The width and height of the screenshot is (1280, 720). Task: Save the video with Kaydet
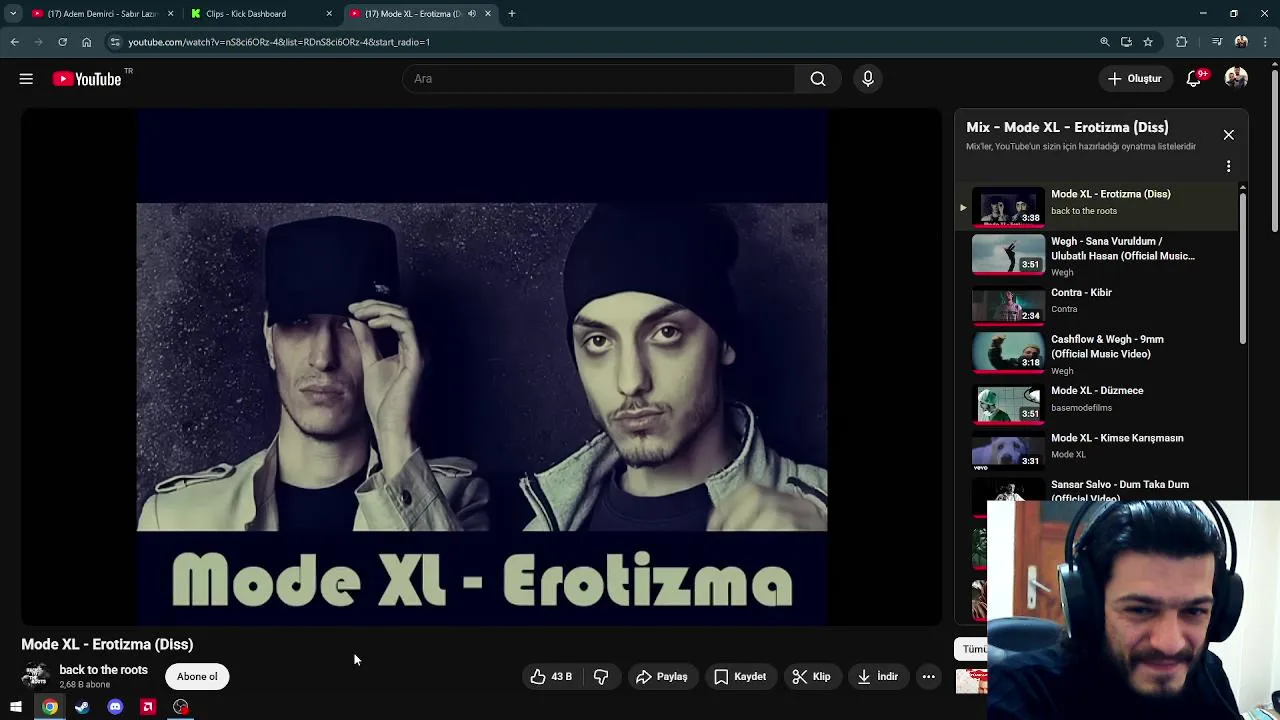(x=740, y=677)
